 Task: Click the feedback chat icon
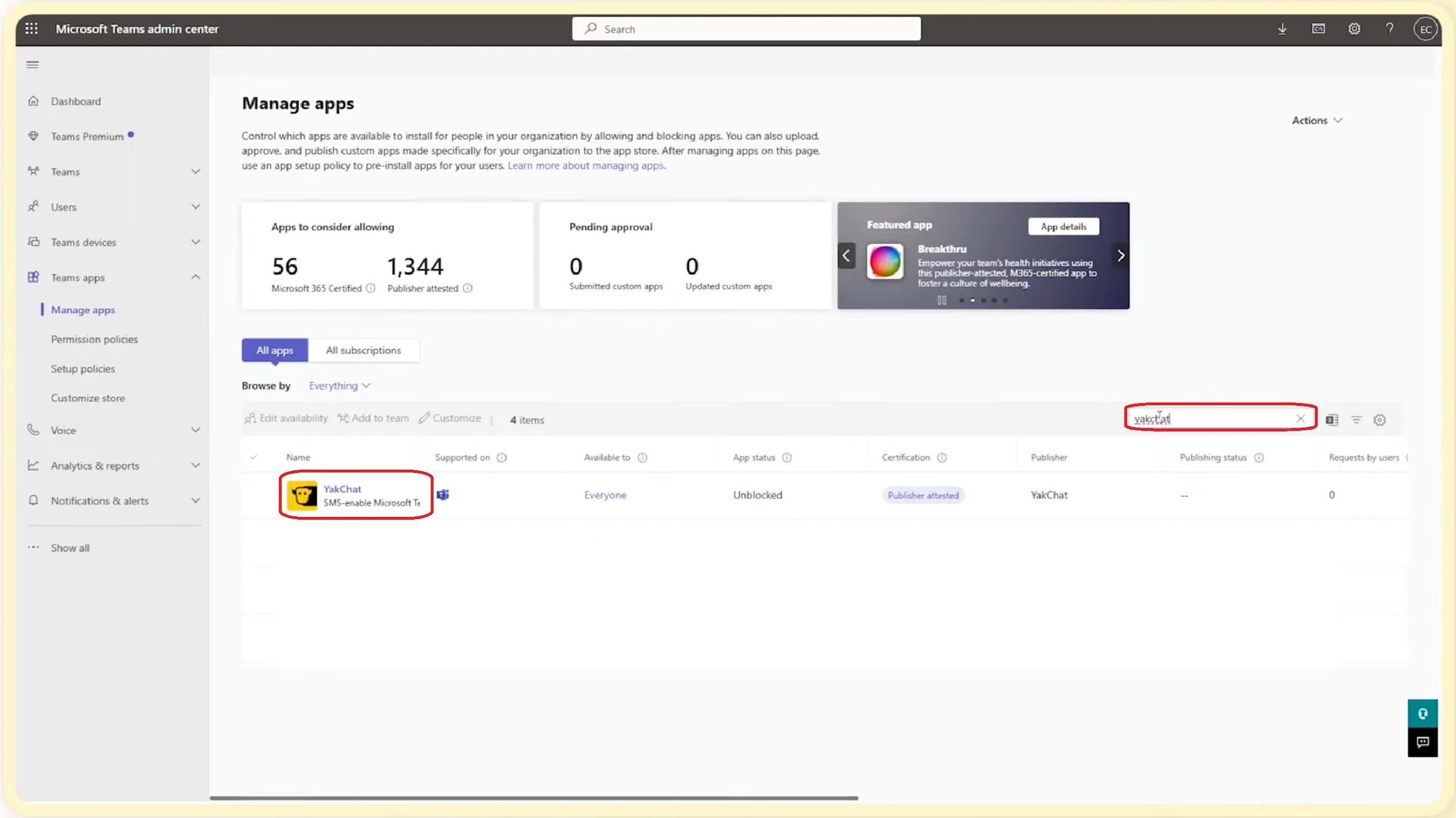[x=1422, y=742]
